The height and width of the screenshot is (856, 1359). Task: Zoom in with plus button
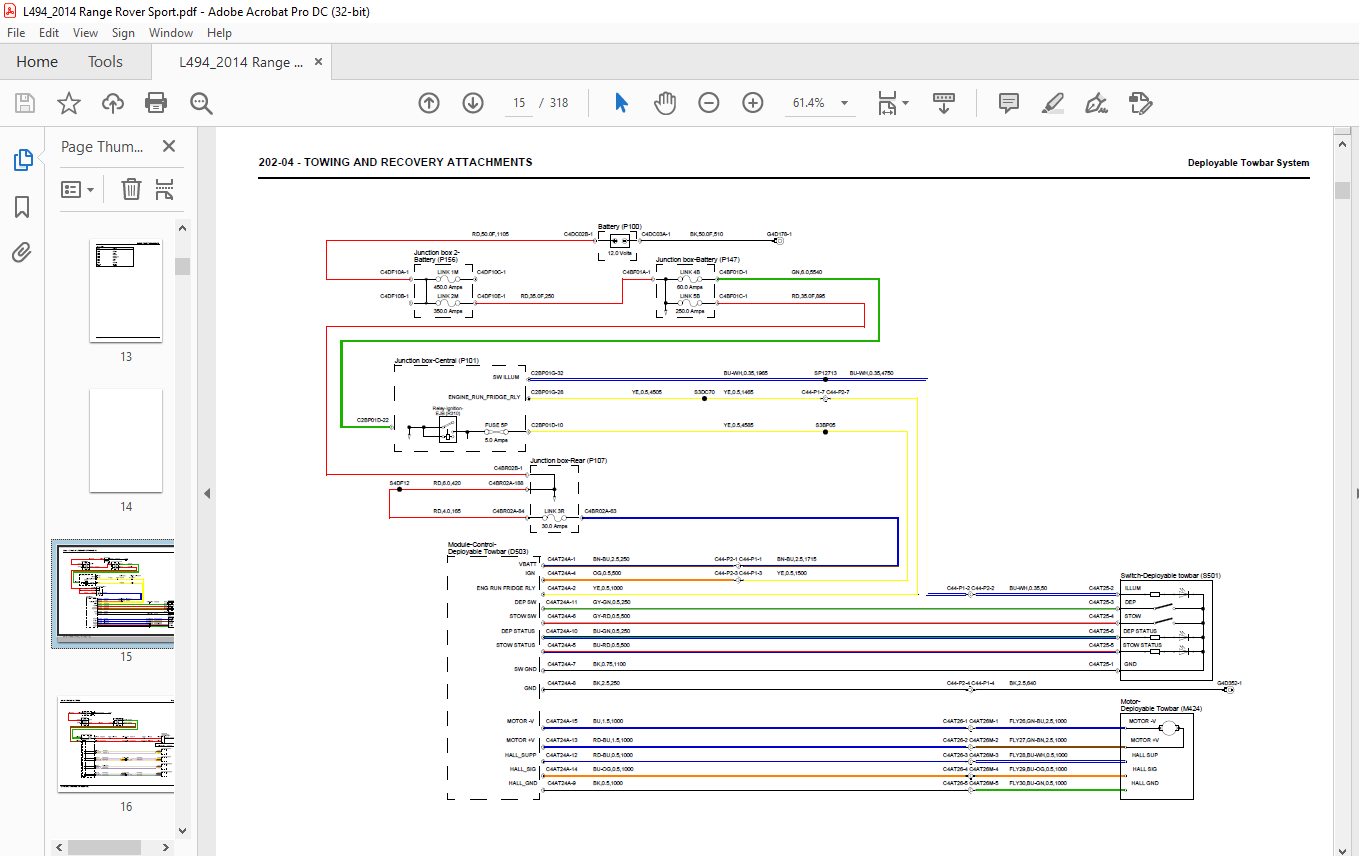pos(753,103)
